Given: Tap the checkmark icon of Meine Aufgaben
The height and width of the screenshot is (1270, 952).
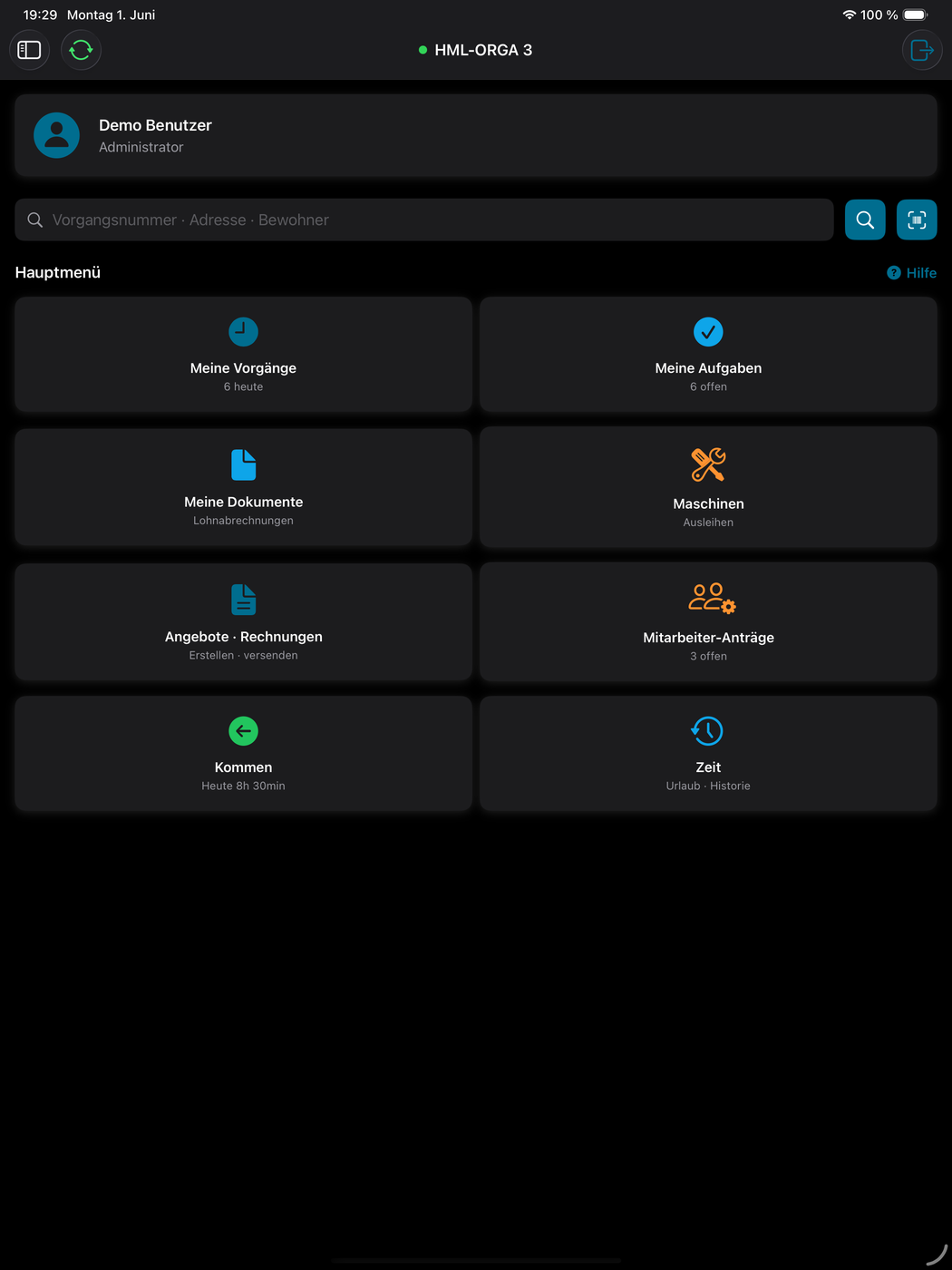Looking at the screenshot, I should [708, 332].
